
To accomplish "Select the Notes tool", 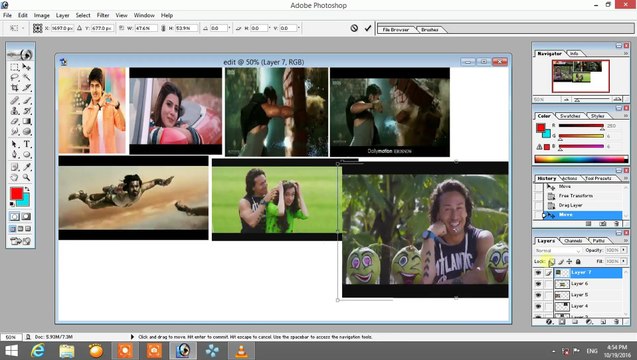I will (15, 167).
